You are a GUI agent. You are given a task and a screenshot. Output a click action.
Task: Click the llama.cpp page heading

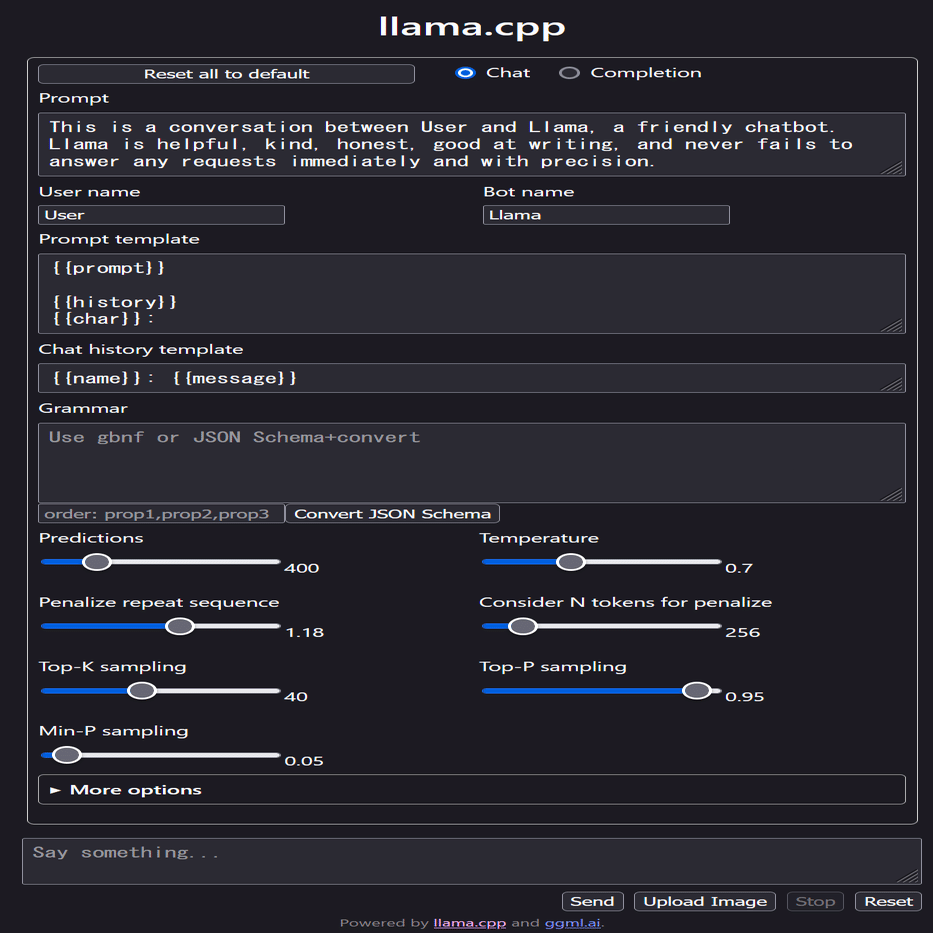[x=472, y=27]
